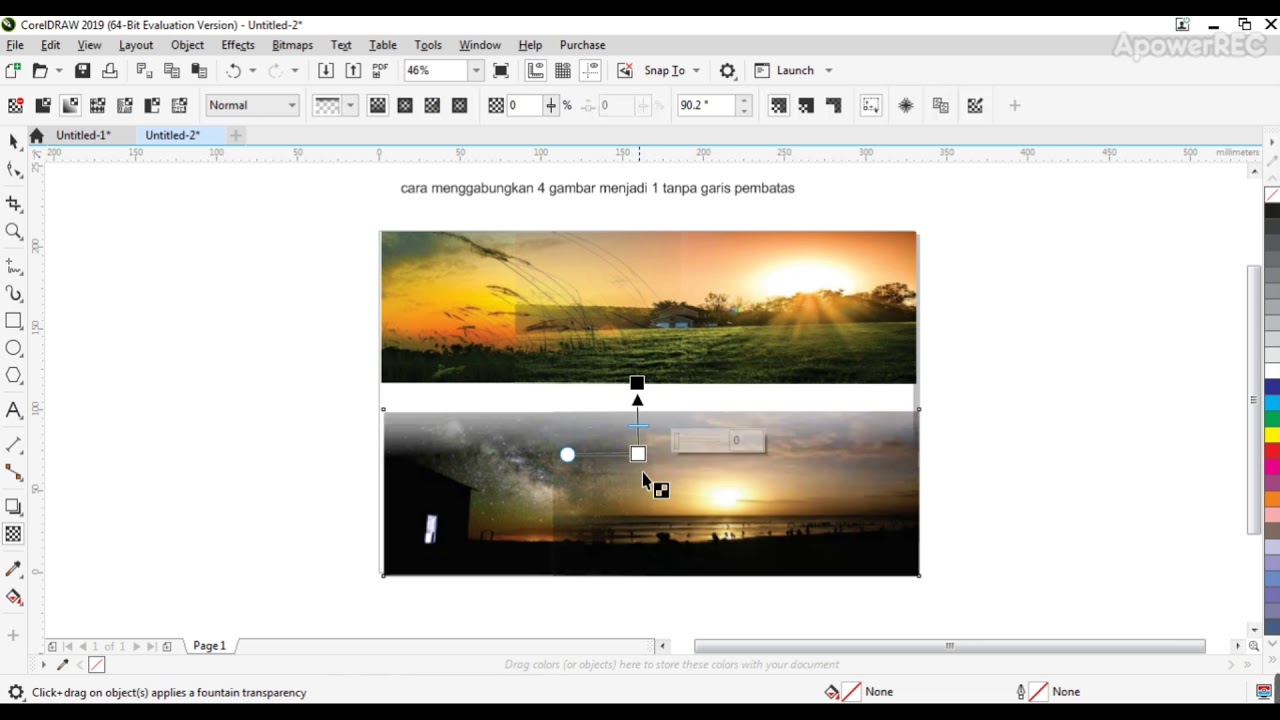Open the Redo history dropdown arrow
1280x720 pixels.
[295, 70]
